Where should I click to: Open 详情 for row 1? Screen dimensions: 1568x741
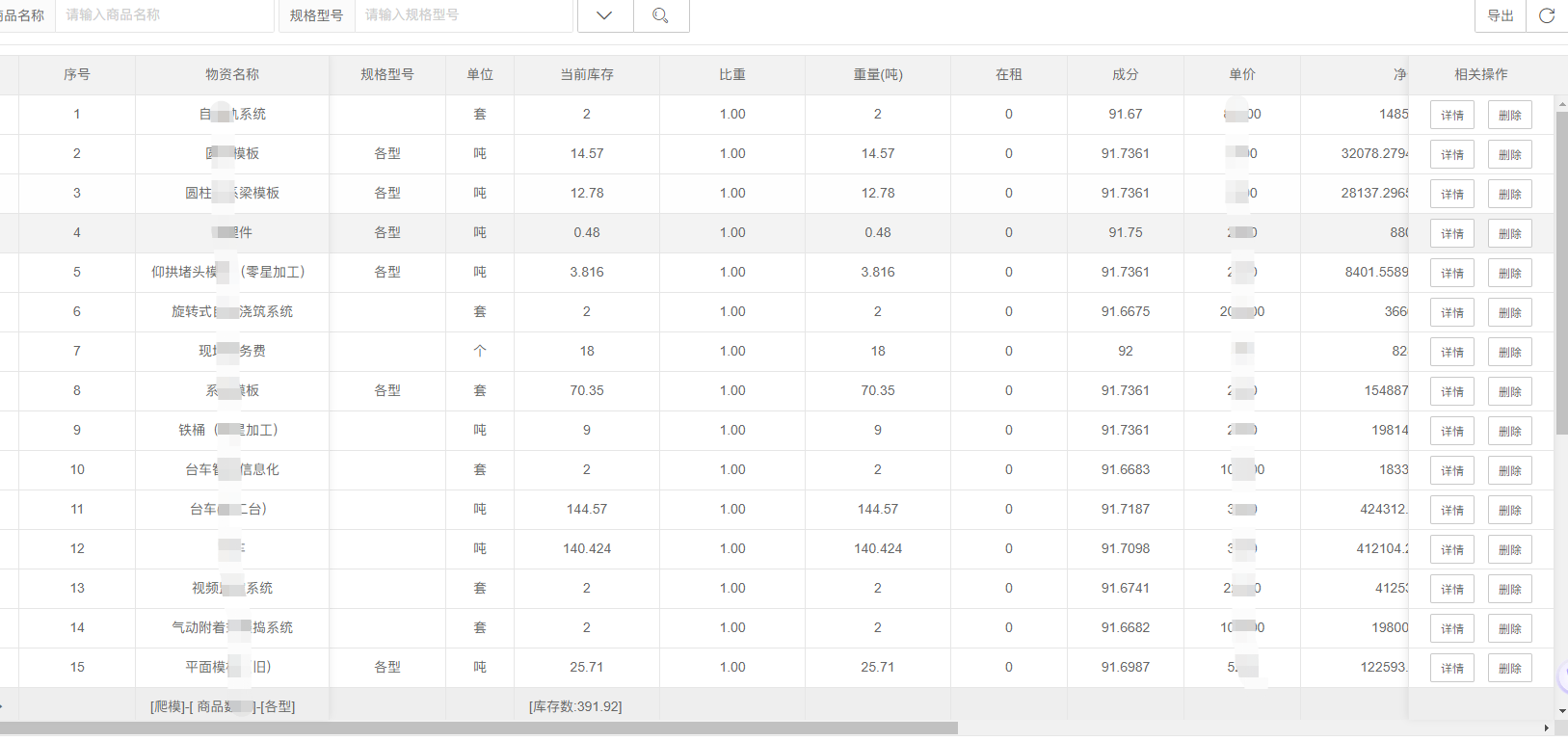click(1451, 116)
